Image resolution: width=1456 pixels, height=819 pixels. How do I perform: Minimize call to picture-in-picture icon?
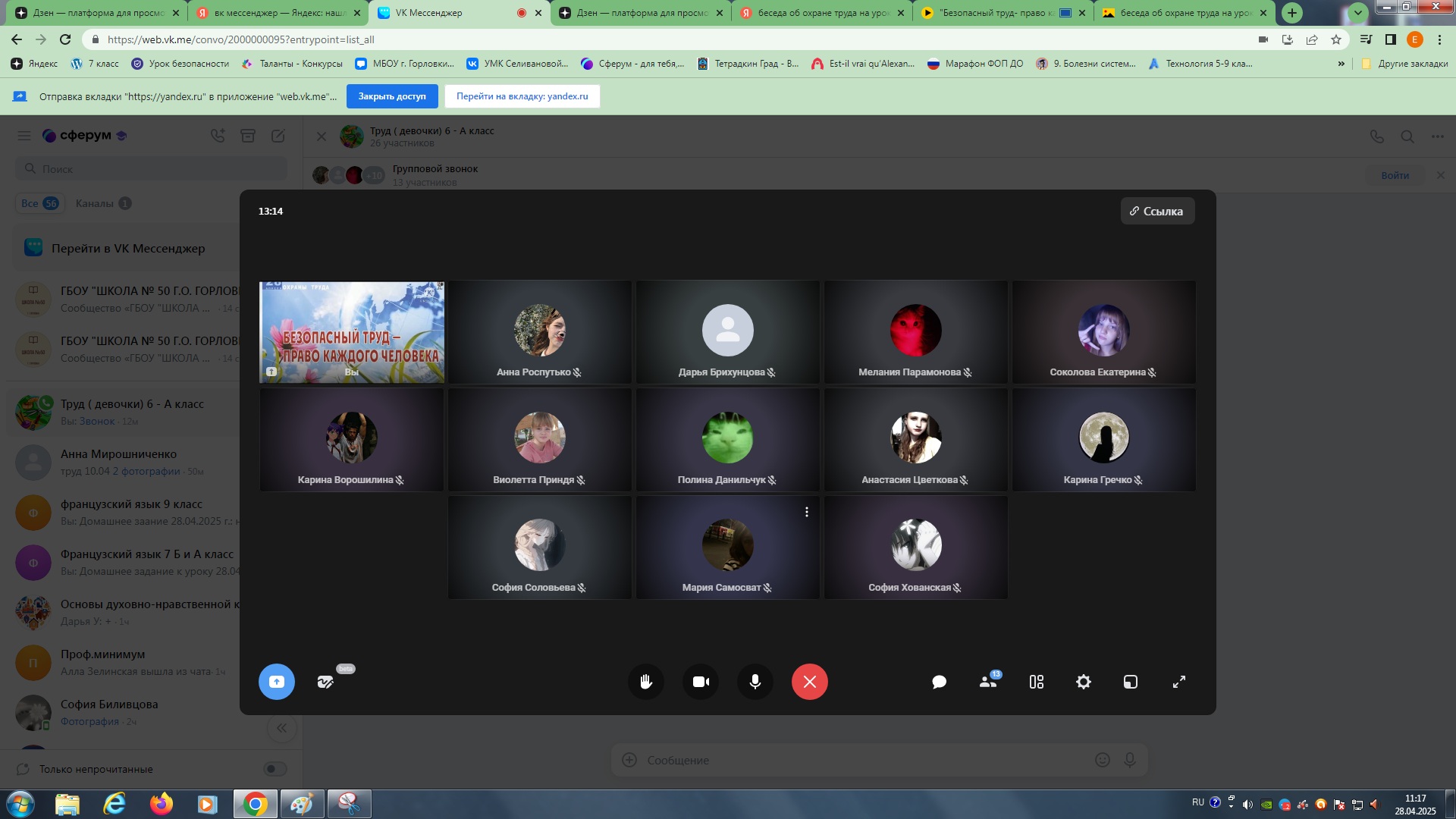(x=1131, y=682)
